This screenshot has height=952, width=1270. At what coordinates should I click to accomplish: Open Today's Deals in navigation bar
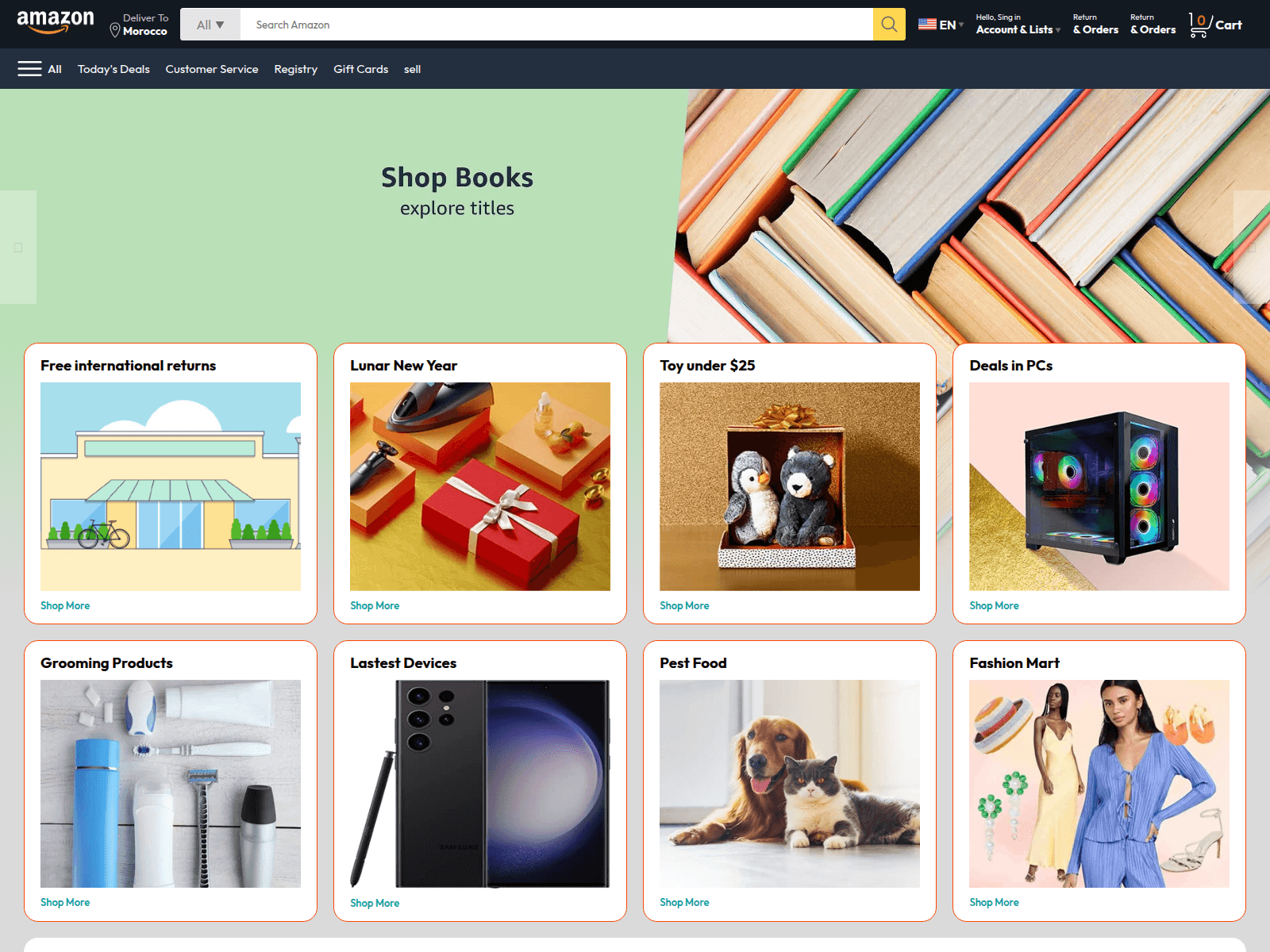tap(114, 69)
